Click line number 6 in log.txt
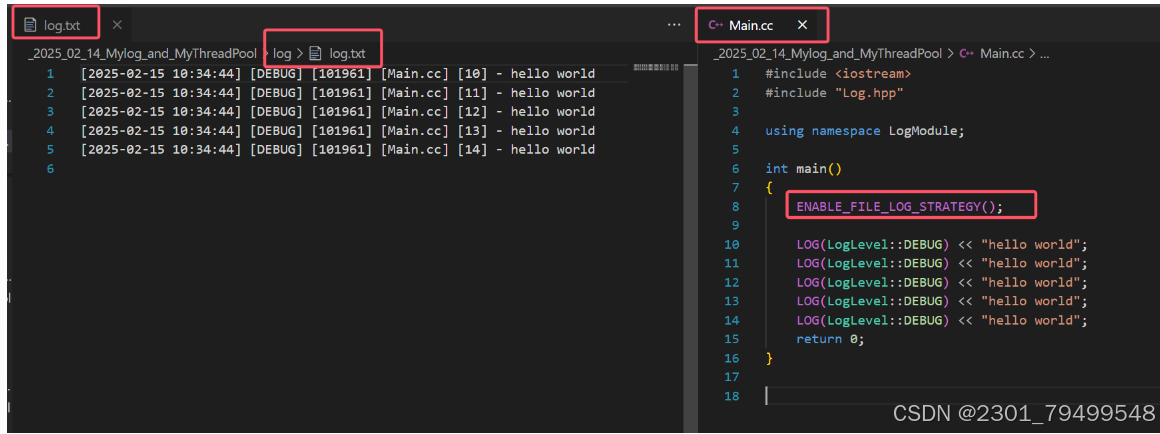This screenshot has width=1160, height=434. coord(50,169)
